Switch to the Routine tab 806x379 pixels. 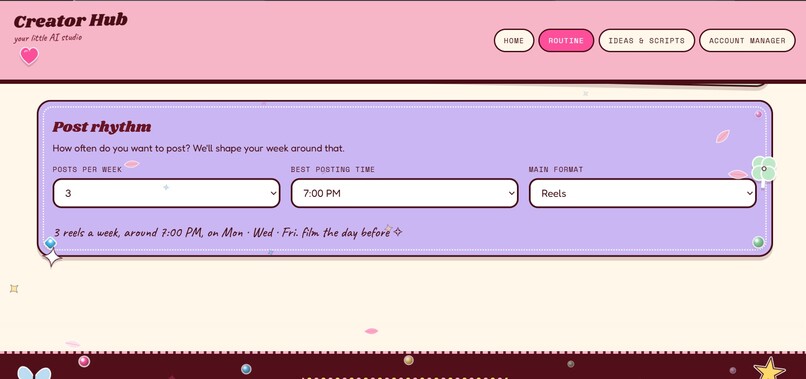click(x=566, y=41)
